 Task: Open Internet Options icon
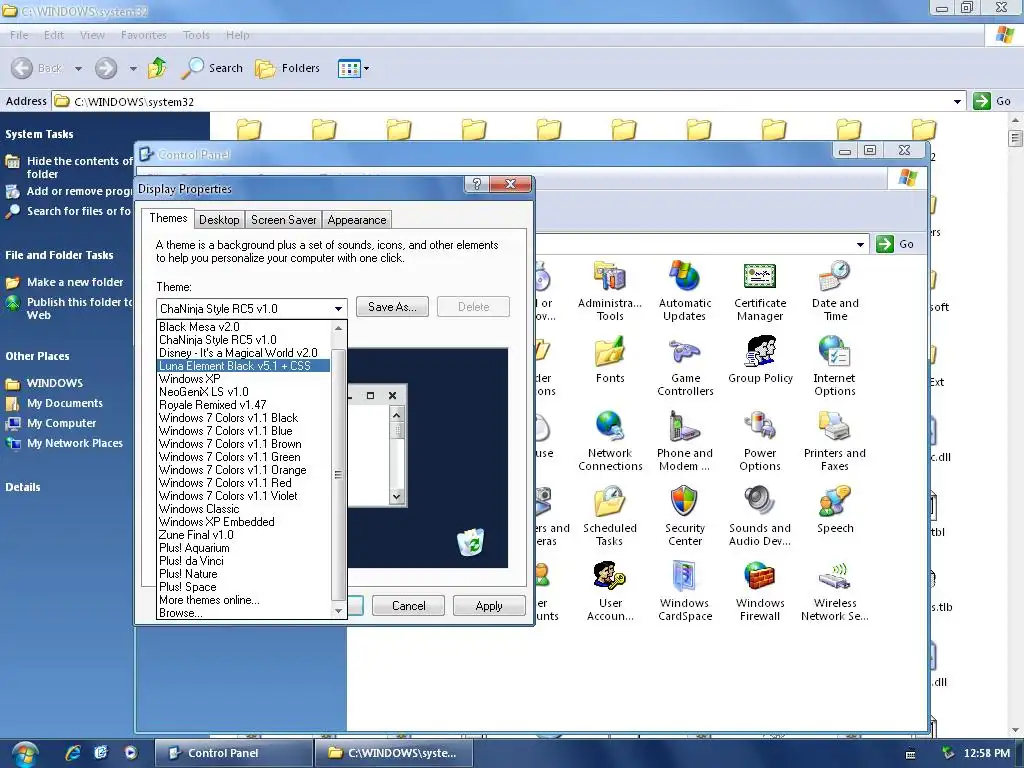coord(834,366)
